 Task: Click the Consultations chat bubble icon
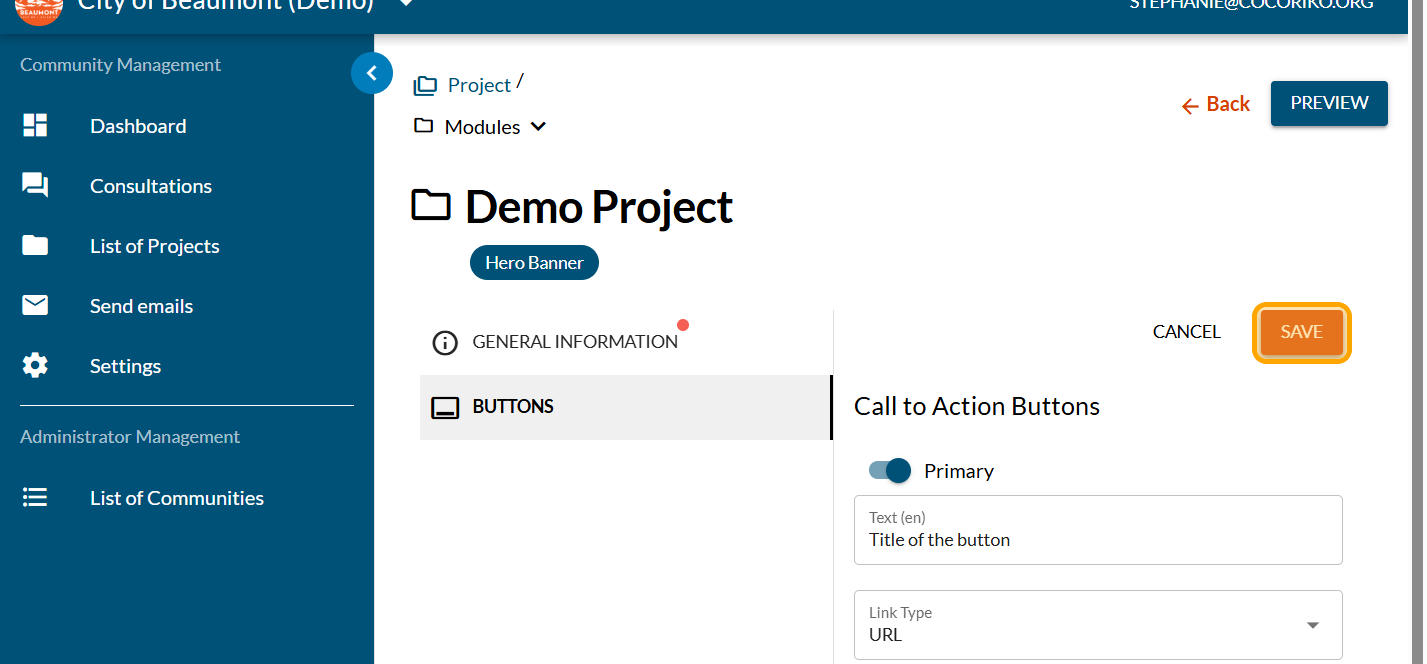[35, 186]
